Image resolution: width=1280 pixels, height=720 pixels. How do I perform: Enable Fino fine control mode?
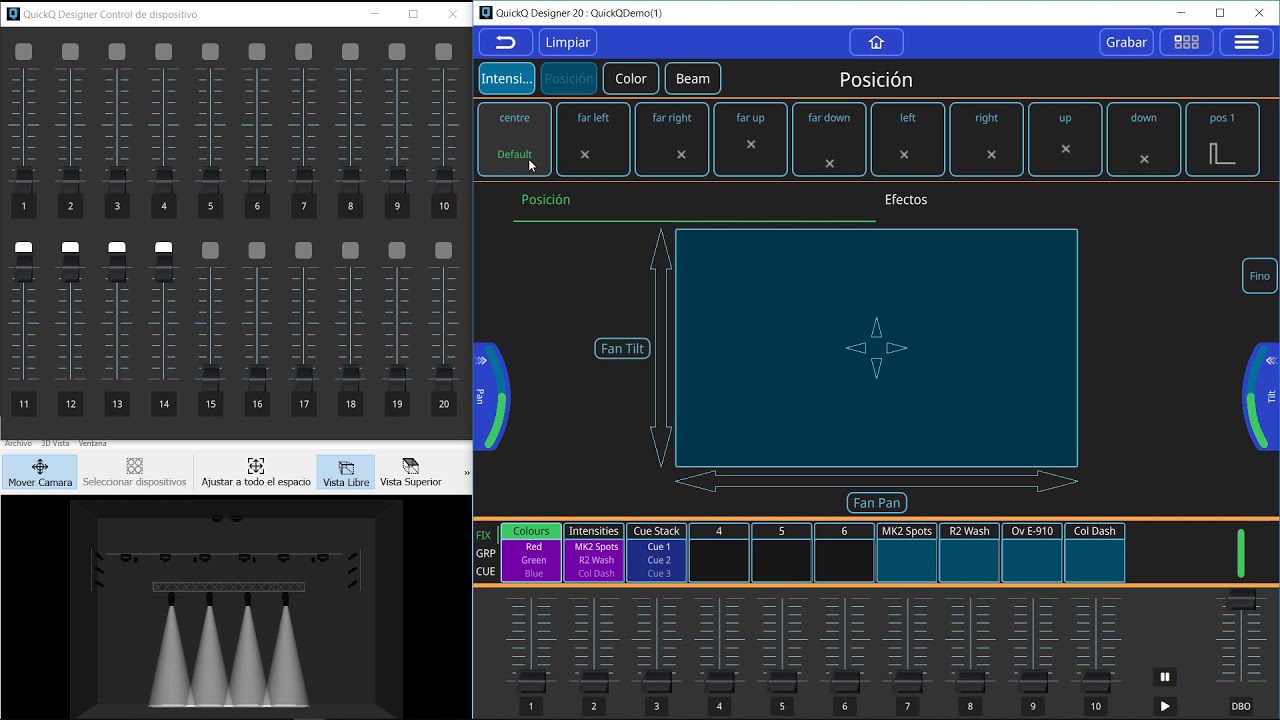1259,276
